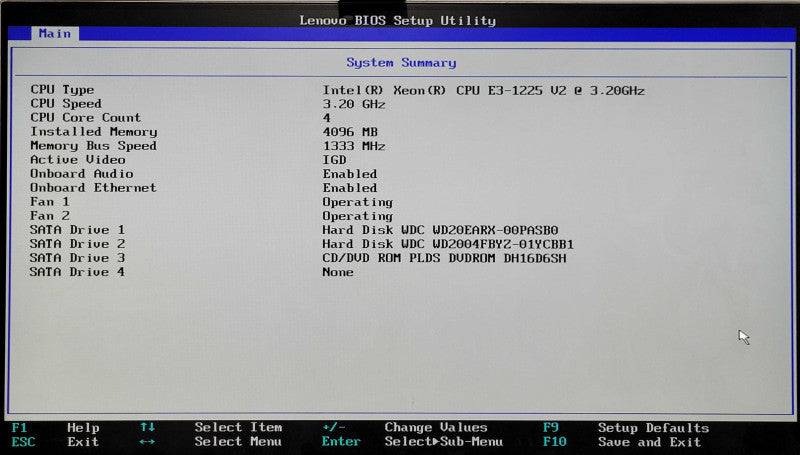Click the 'CPU Core Count' label

pos(86,117)
